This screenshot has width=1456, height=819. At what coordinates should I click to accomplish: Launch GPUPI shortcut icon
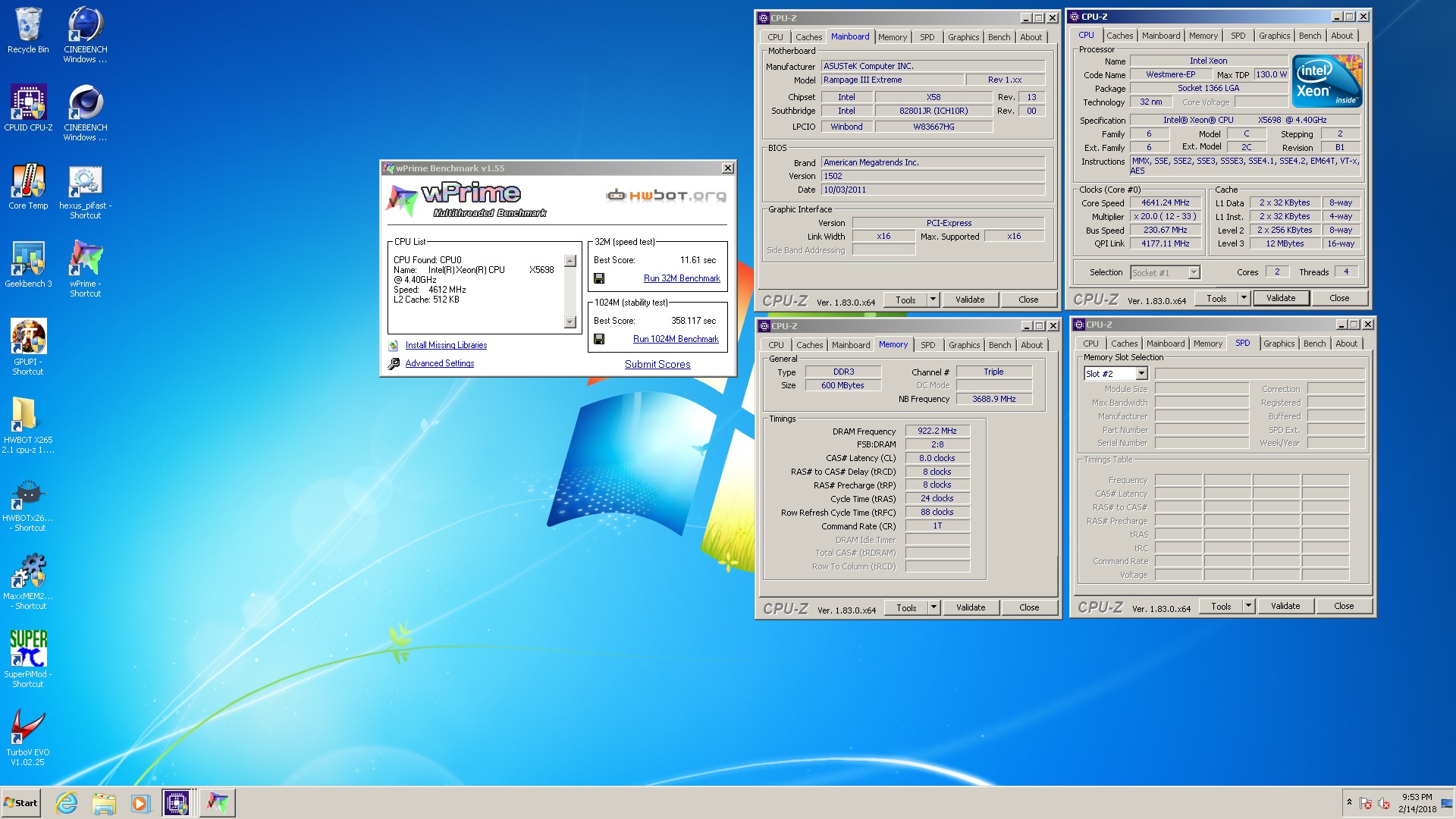[x=28, y=347]
